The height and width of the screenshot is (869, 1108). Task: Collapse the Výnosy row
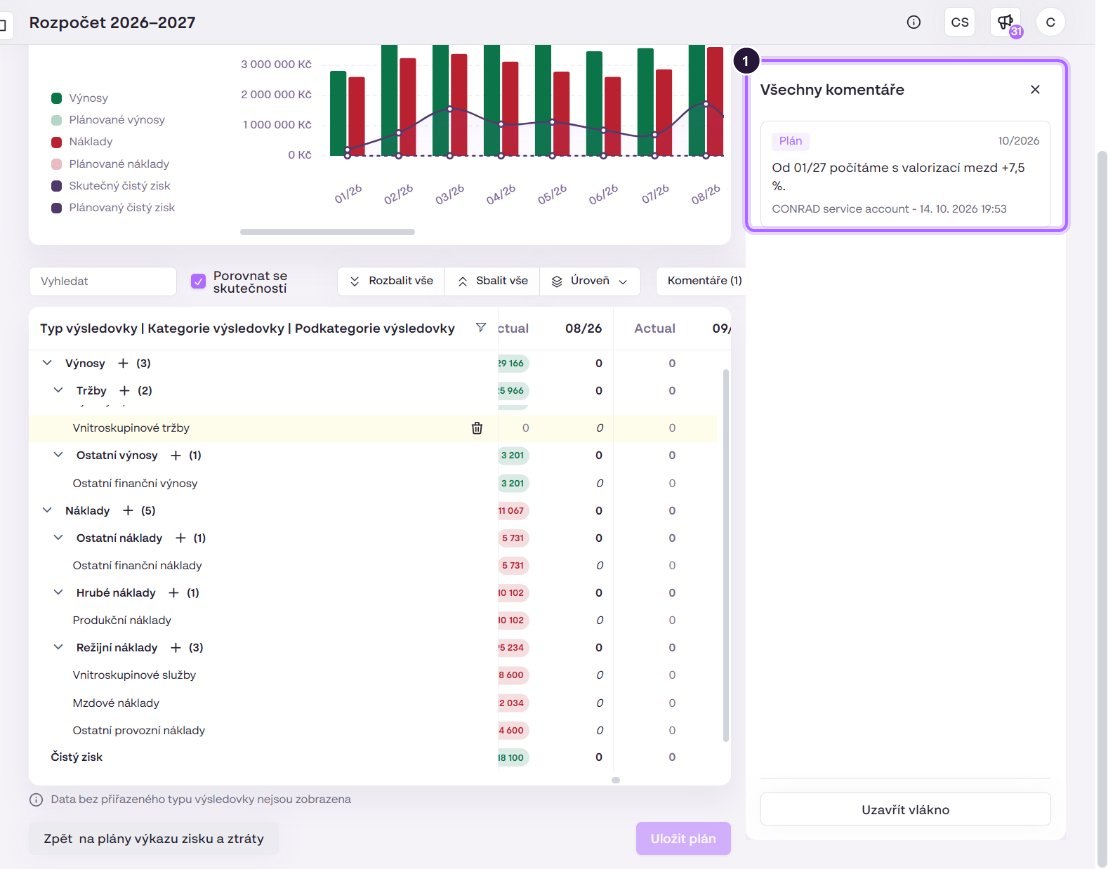(x=47, y=363)
